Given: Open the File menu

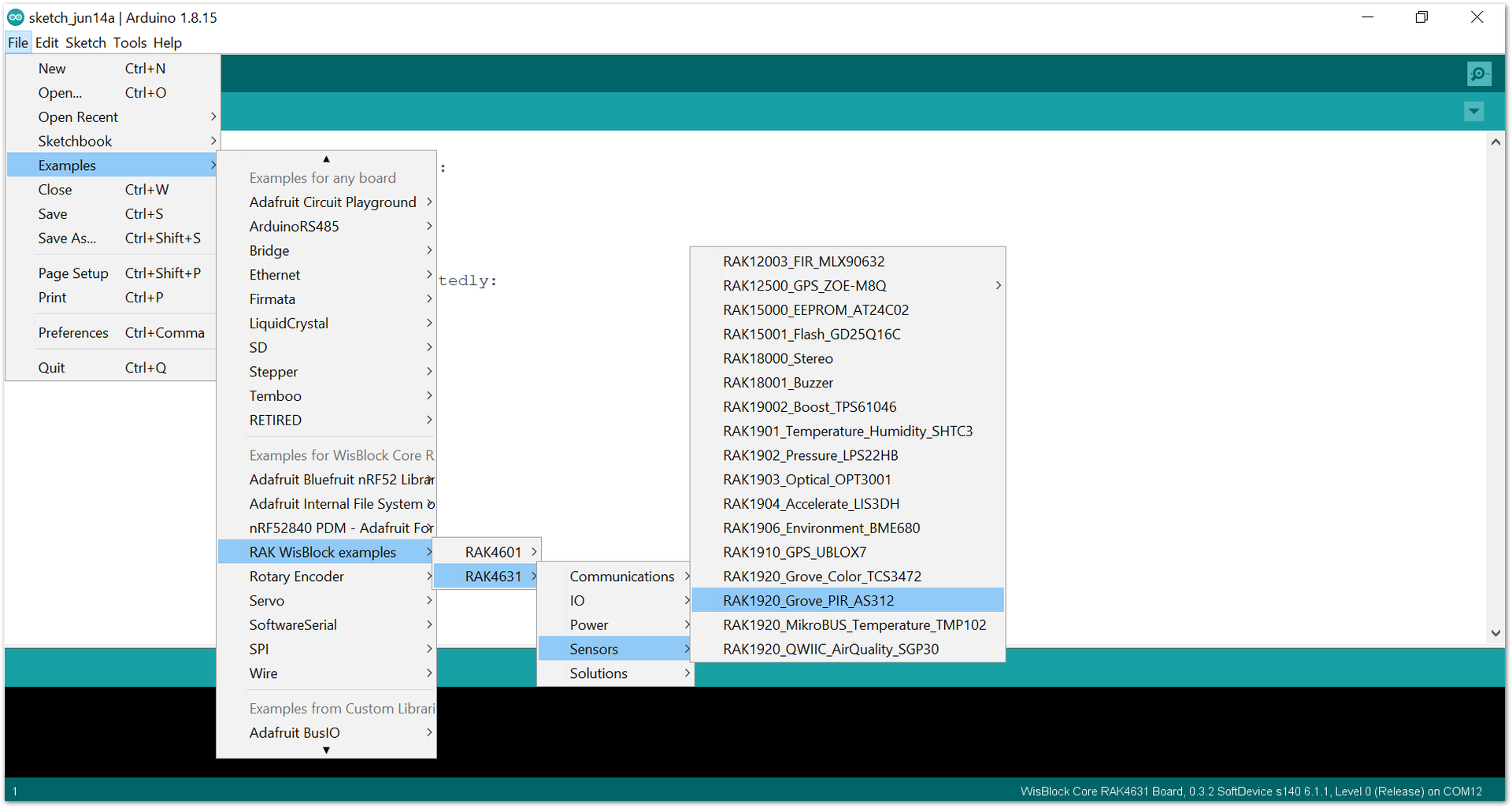Looking at the screenshot, I should [x=18, y=43].
